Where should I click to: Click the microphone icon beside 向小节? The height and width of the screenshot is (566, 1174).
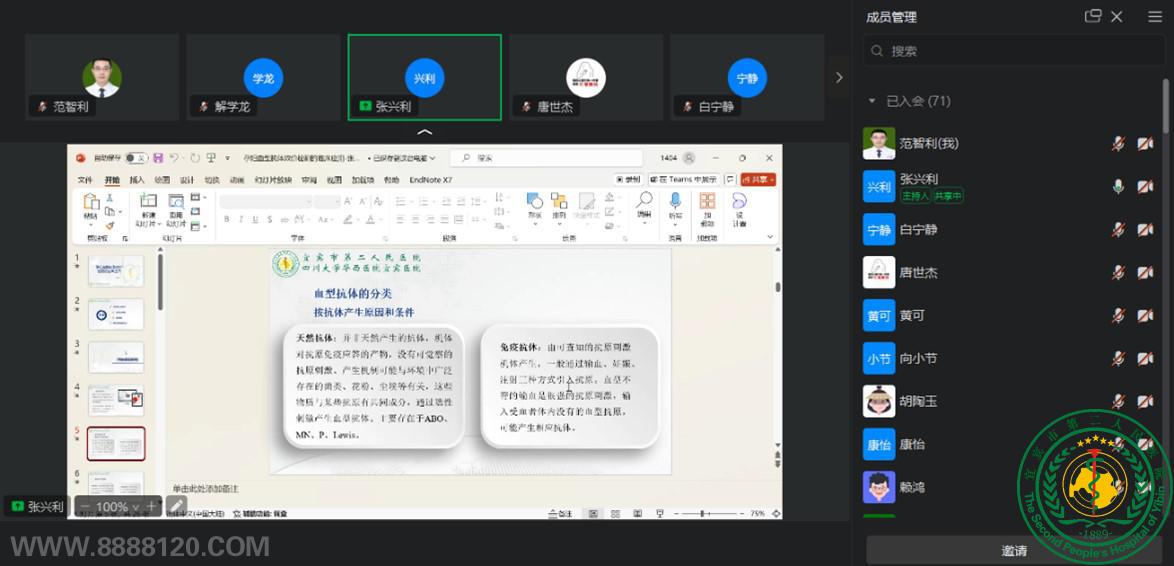coord(1118,359)
